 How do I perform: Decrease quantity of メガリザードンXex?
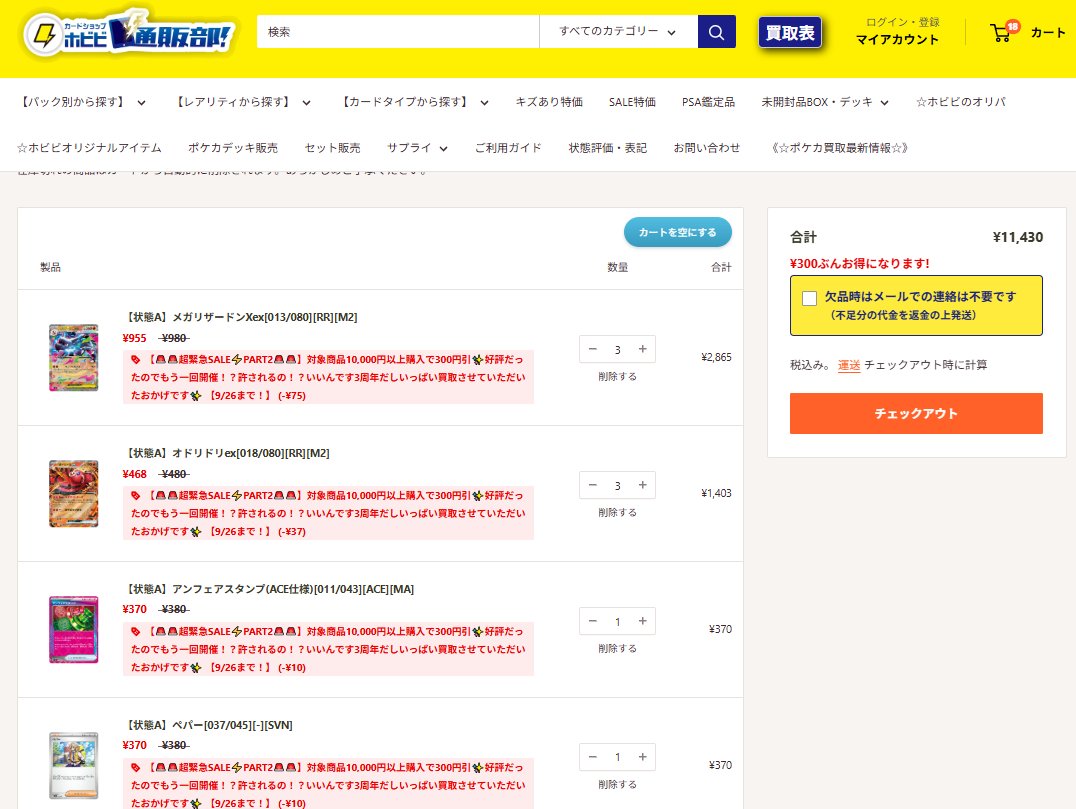pos(593,349)
